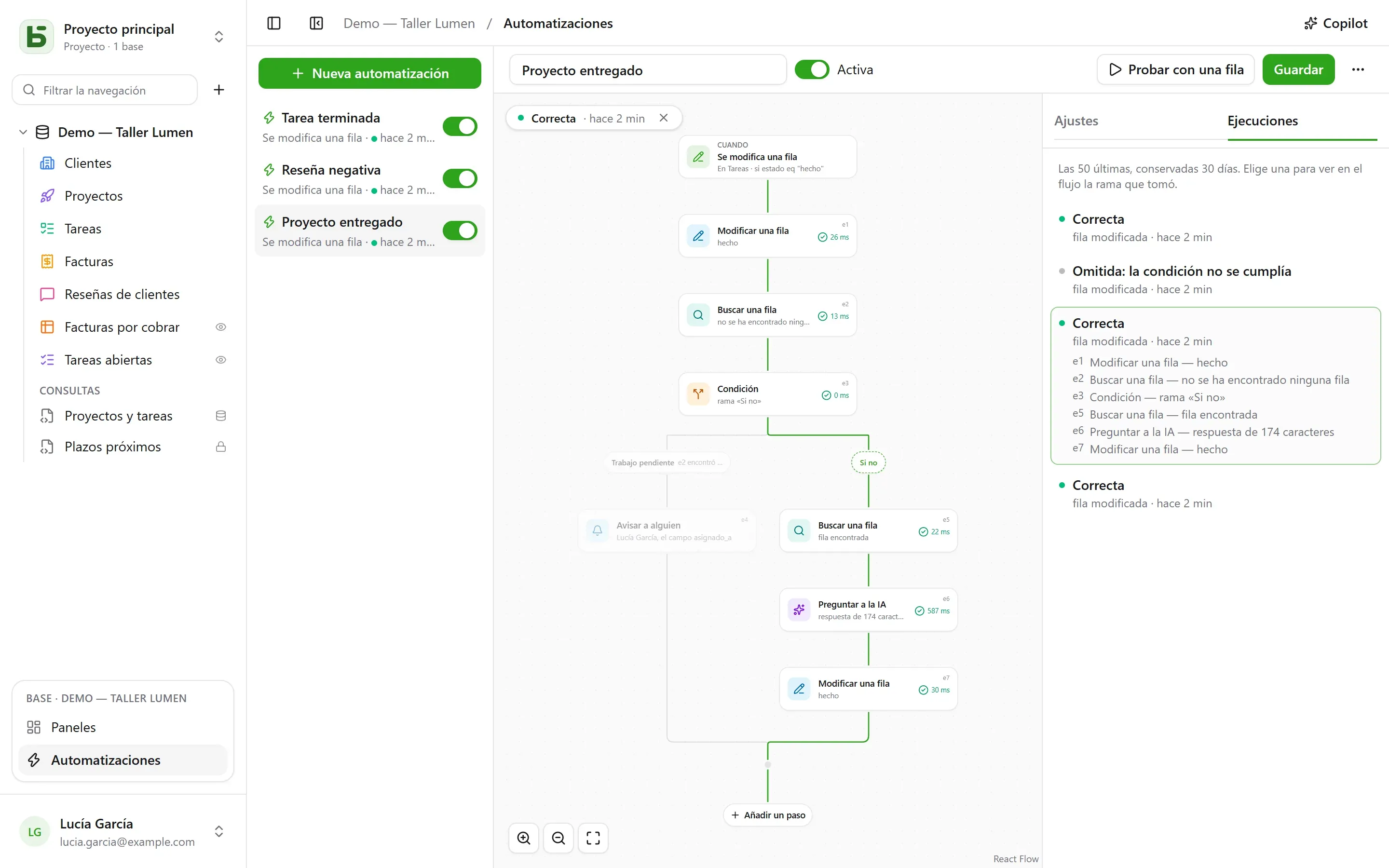Disable the Reseña negativa automation toggle
Screen dimensions: 1389x868
[x=460, y=178]
